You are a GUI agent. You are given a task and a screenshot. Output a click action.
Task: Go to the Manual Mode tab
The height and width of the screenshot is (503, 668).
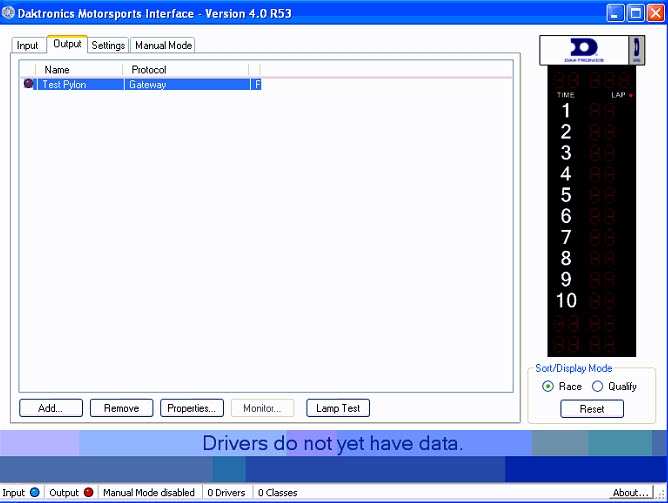[163, 45]
